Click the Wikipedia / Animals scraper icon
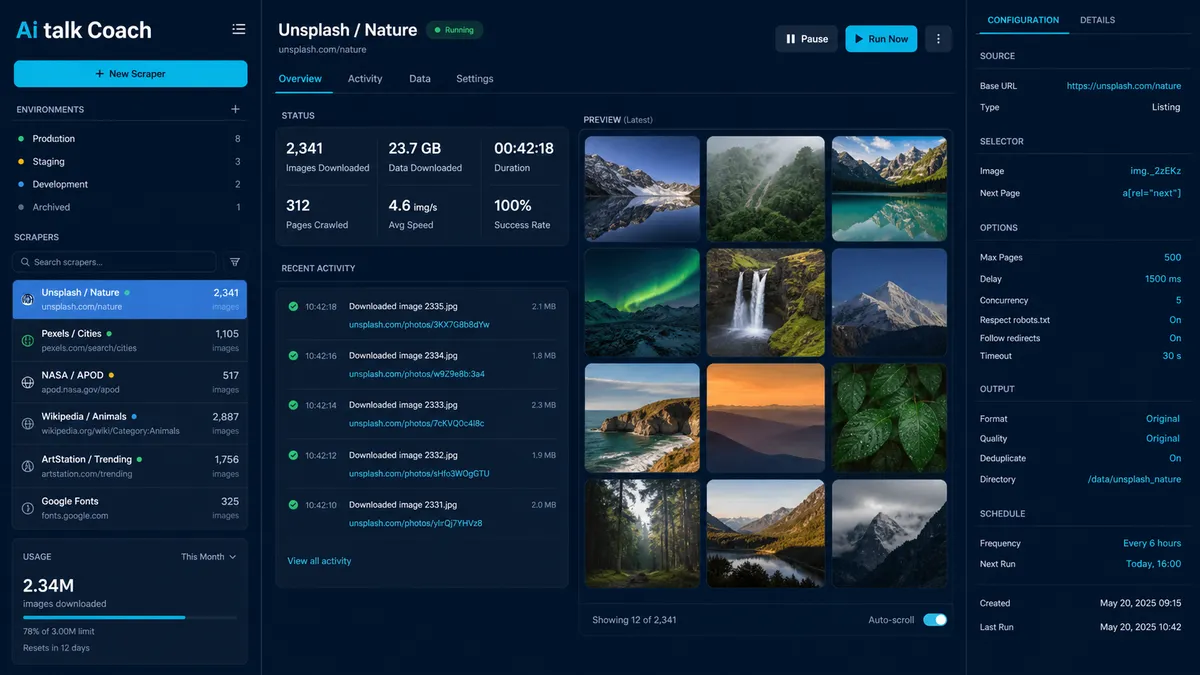The image size is (1200, 675). (x=28, y=424)
